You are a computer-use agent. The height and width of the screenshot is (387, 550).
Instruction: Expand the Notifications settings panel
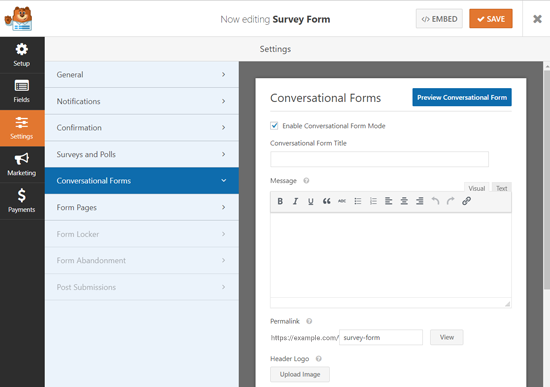pos(142,101)
